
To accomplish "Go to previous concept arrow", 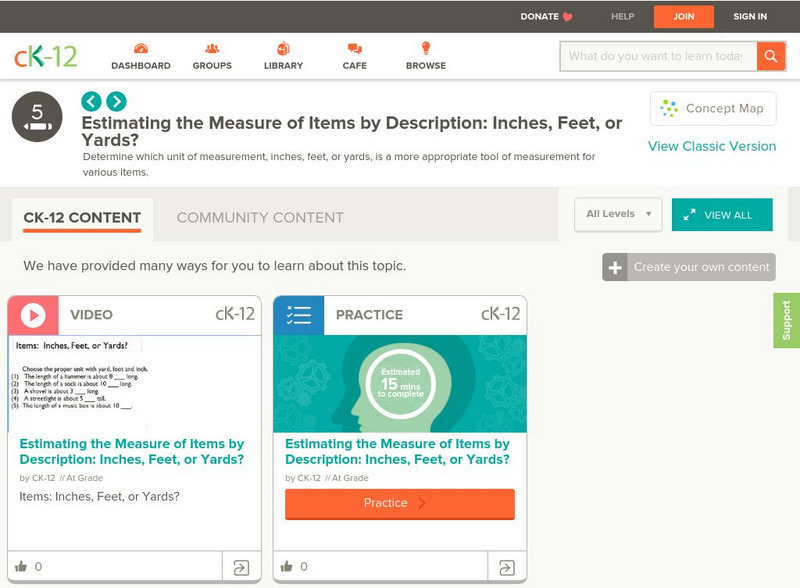I will point(91,102).
